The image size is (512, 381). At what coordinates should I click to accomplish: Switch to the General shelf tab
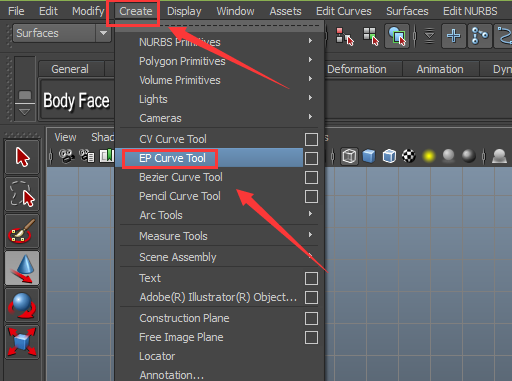[x=70, y=69]
